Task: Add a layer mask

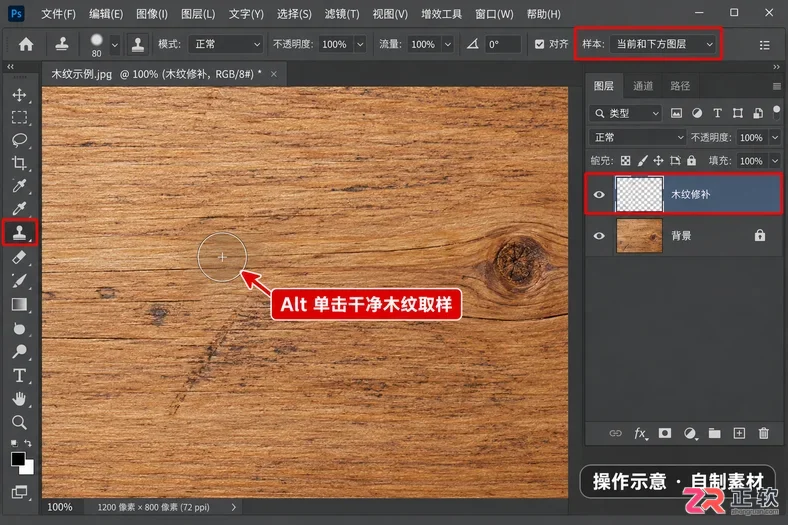Action: point(664,433)
